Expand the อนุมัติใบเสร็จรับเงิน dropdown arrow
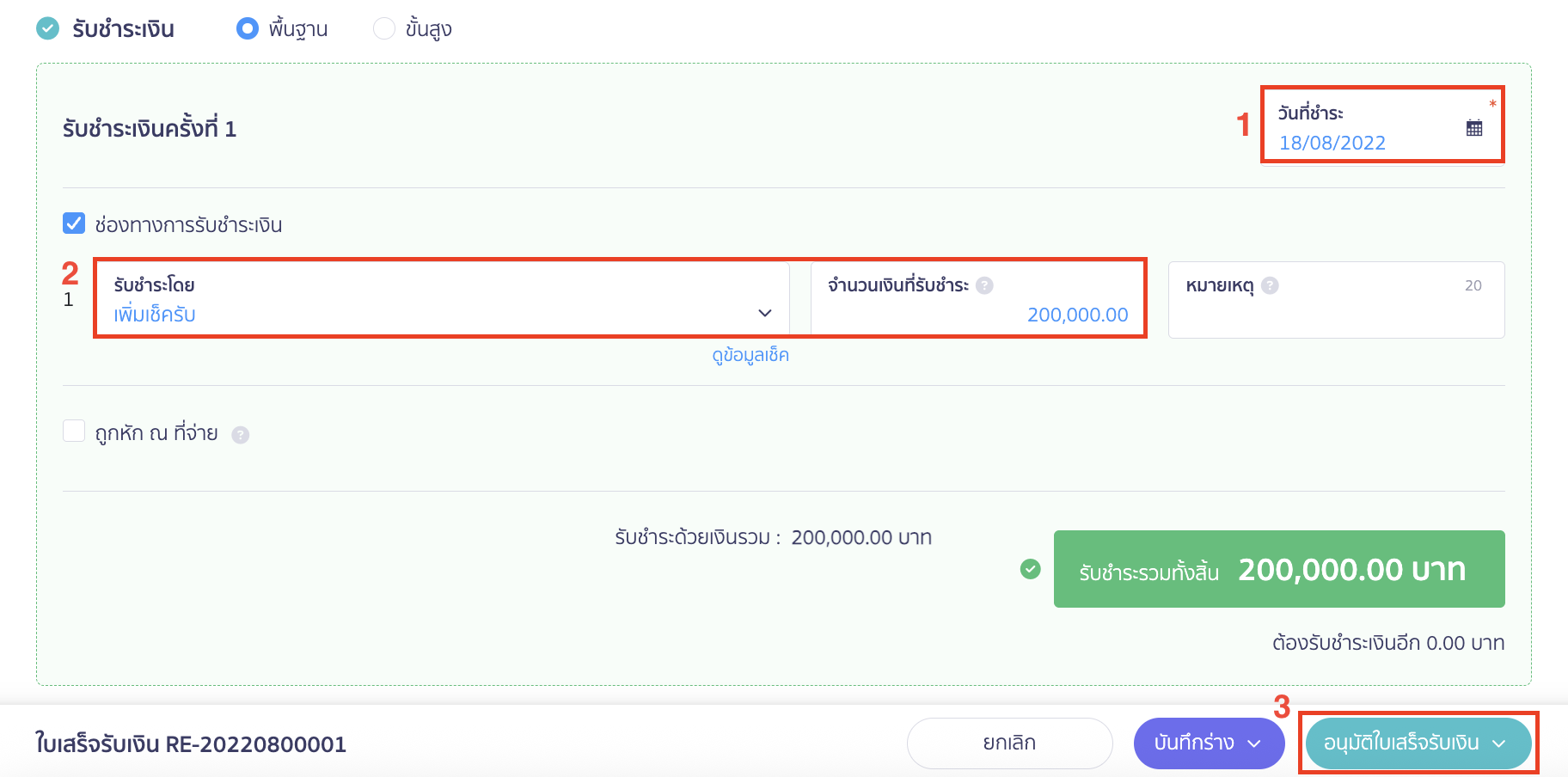Screen dimensions: 1568x777 (x=1499, y=743)
